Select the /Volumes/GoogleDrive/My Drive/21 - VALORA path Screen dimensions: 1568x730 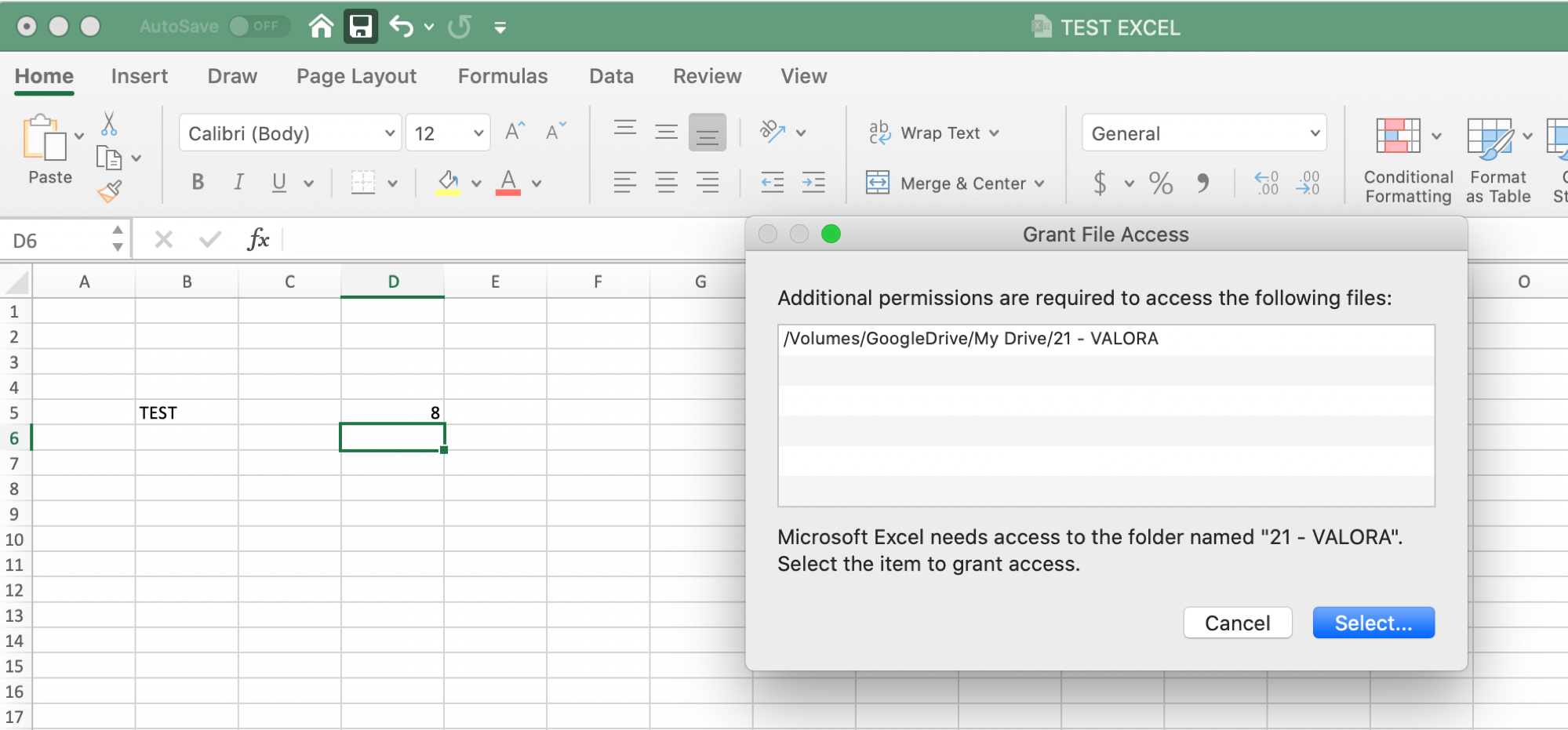pos(1106,339)
